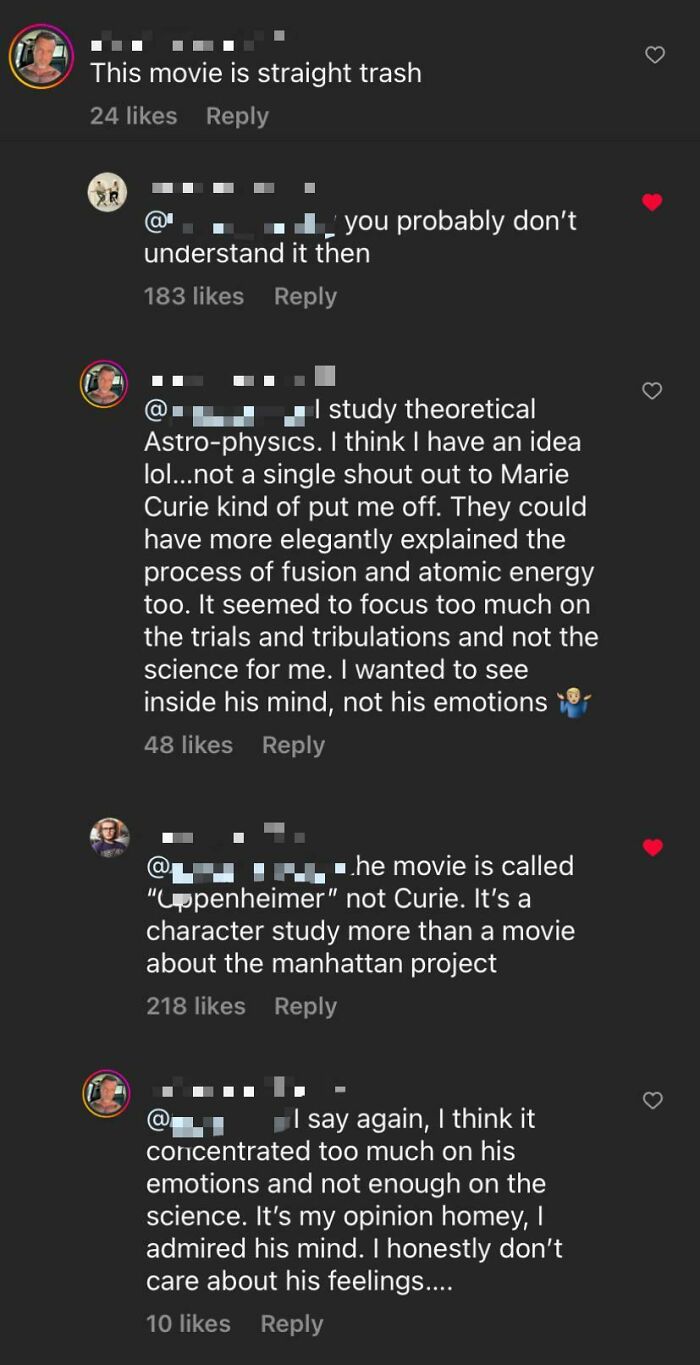Open the 10 likes list on the last comment
Viewport: 700px width, 1365px height.
click(x=188, y=1323)
